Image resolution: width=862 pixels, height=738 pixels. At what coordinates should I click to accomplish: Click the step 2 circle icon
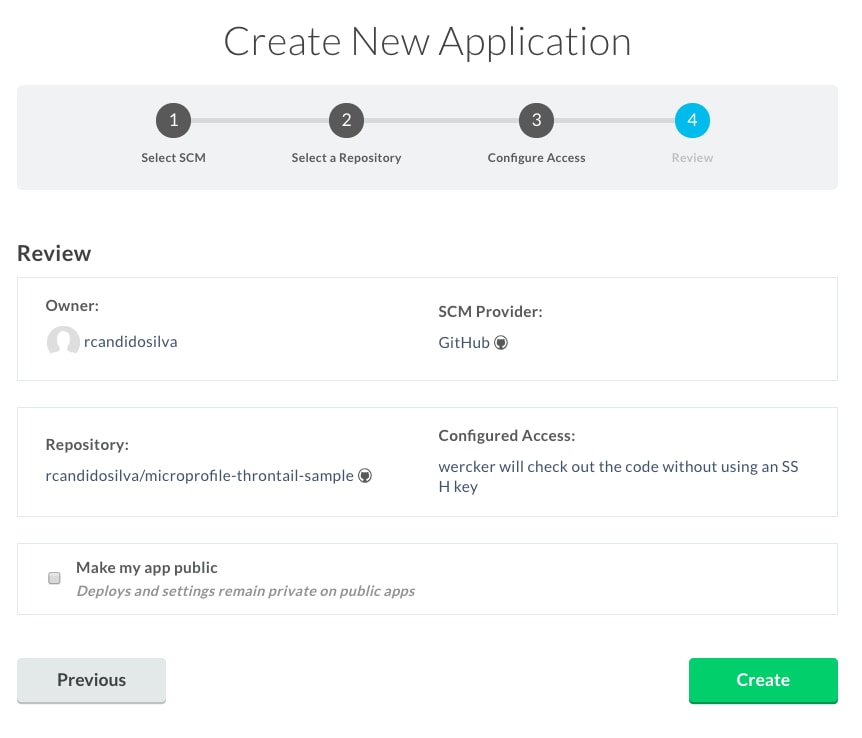346,121
